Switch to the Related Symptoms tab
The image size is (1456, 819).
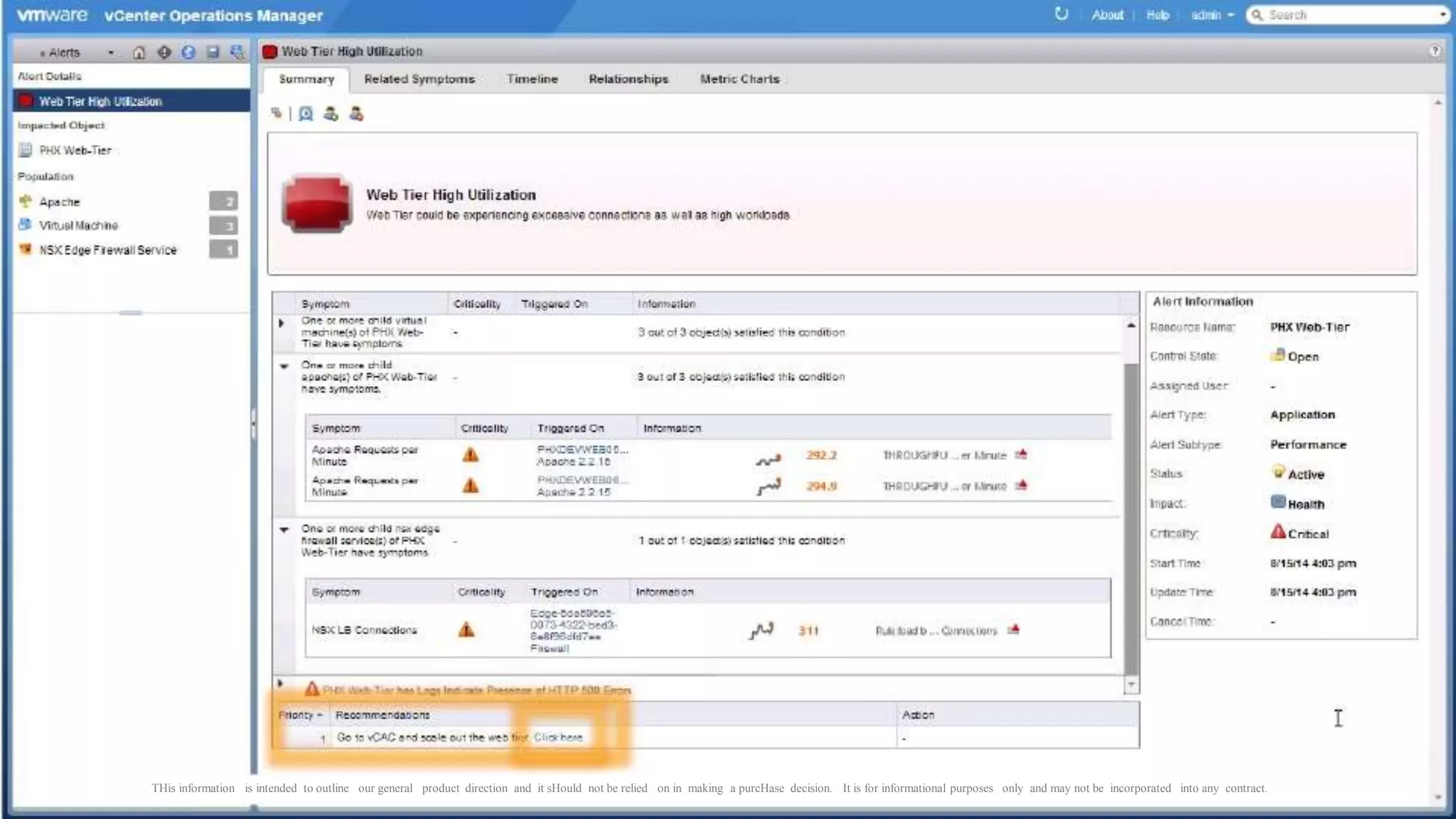coord(419,79)
